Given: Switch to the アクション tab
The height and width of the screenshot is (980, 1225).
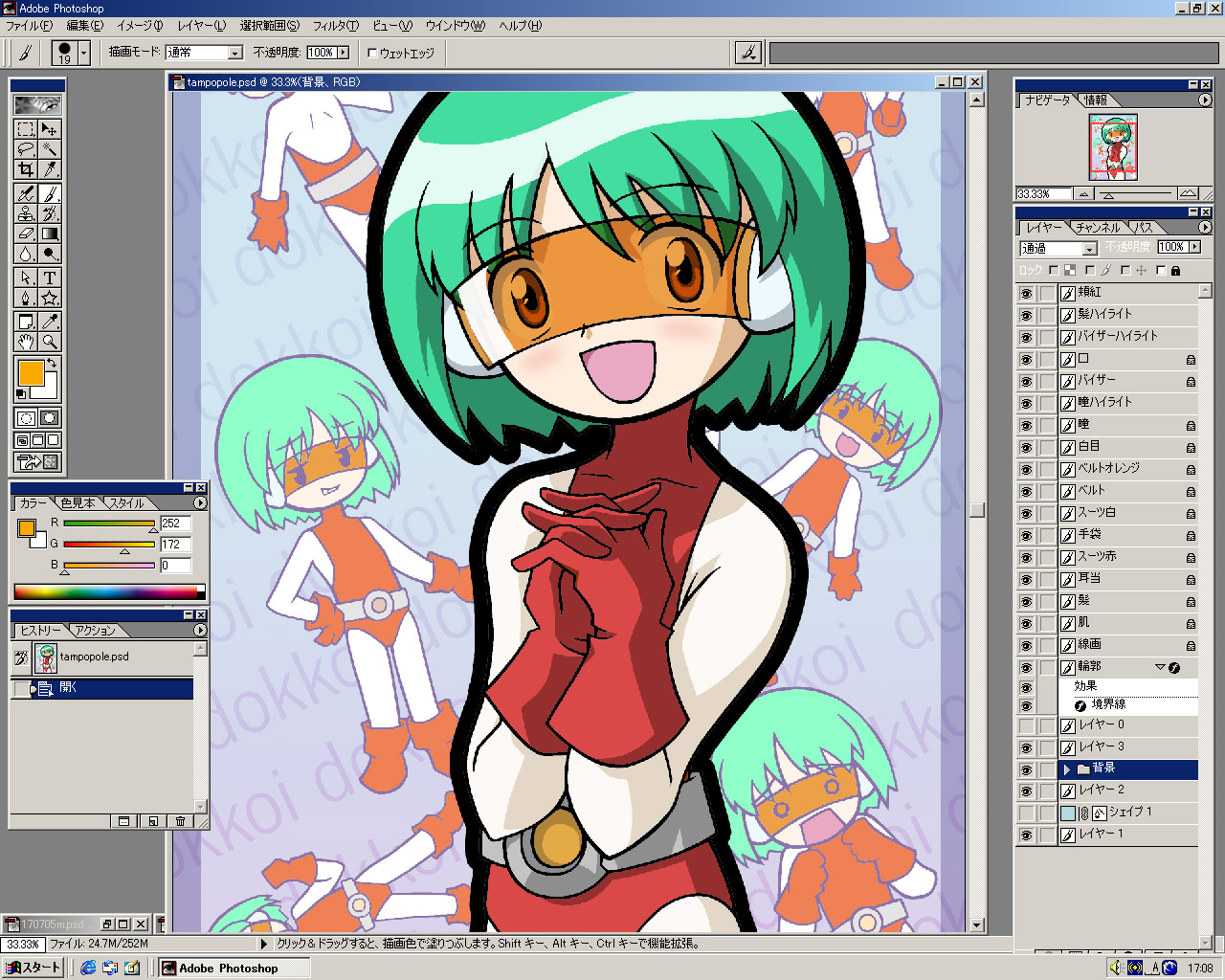Looking at the screenshot, I should 95,631.
